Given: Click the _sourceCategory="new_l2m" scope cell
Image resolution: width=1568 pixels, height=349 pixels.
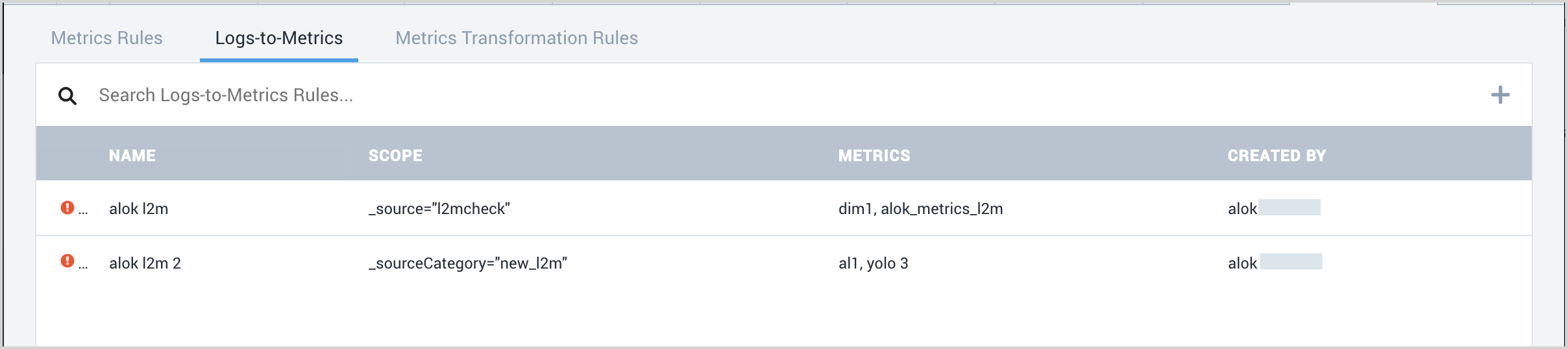Looking at the screenshot, I should (x=468, y=263).
